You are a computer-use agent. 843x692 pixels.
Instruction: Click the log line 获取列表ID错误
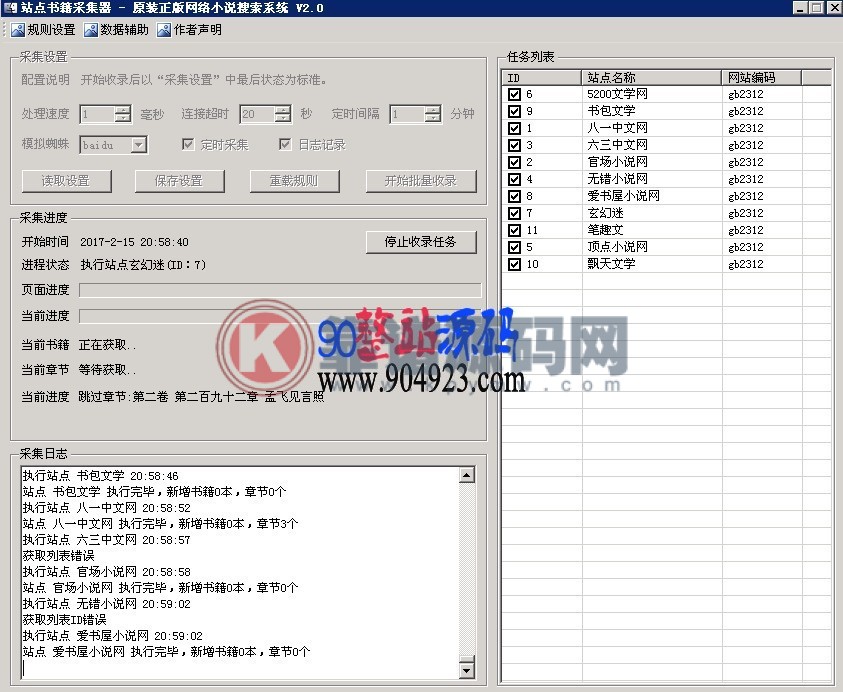65,620
